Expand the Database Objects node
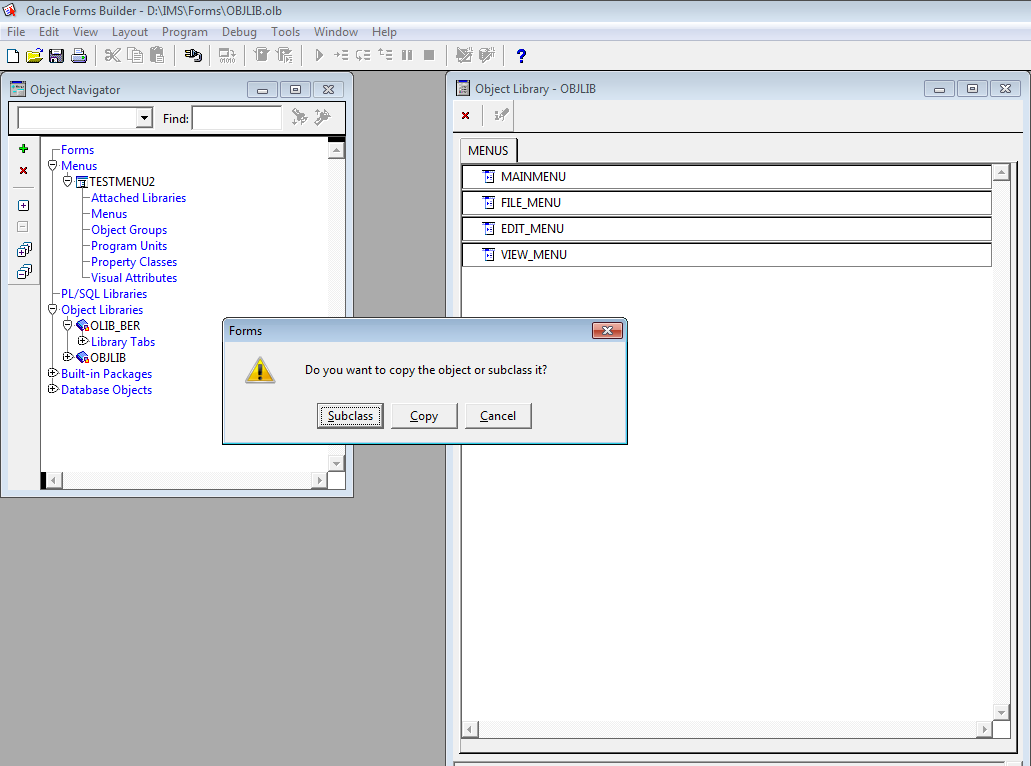1031x766 pixels. 53,389
